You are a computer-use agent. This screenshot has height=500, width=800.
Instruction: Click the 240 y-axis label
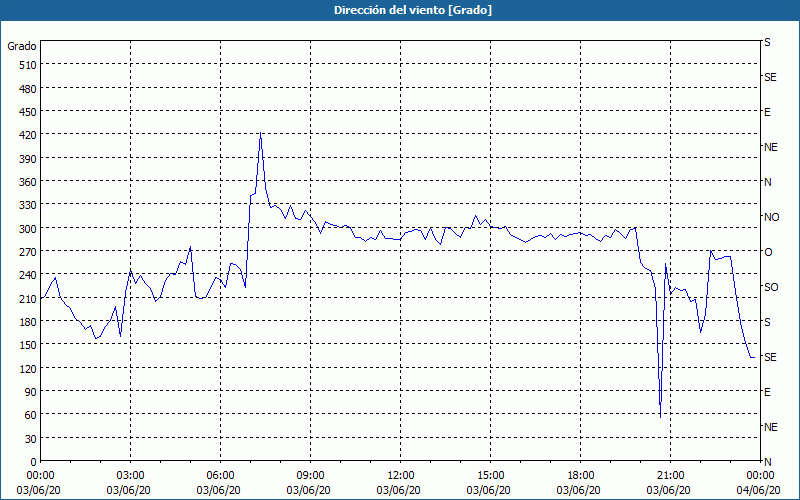tap(29, 276)
